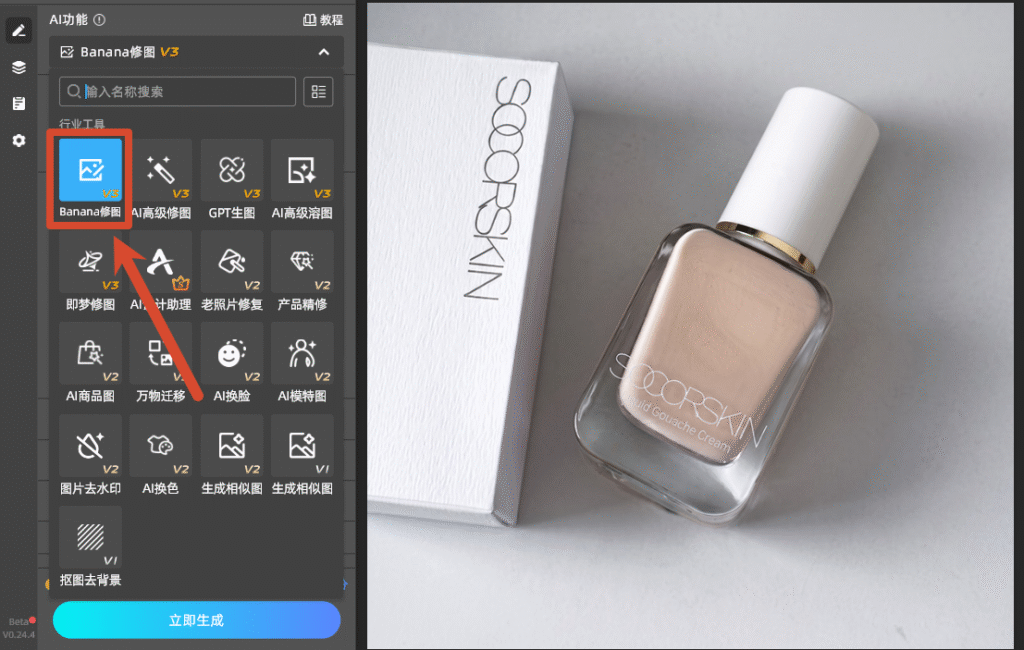The image size is (1024, 650).
Task: Open the 教程 tutorial link
Action: [323, 20]
